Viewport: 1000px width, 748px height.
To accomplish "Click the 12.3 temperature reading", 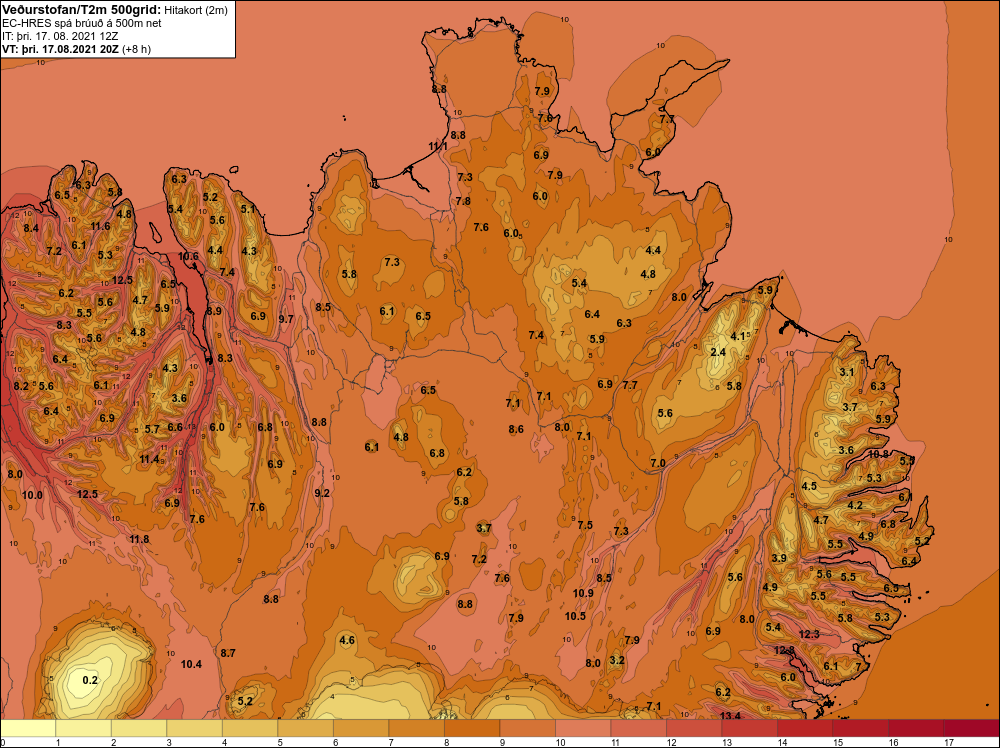I will coord(809,634).
